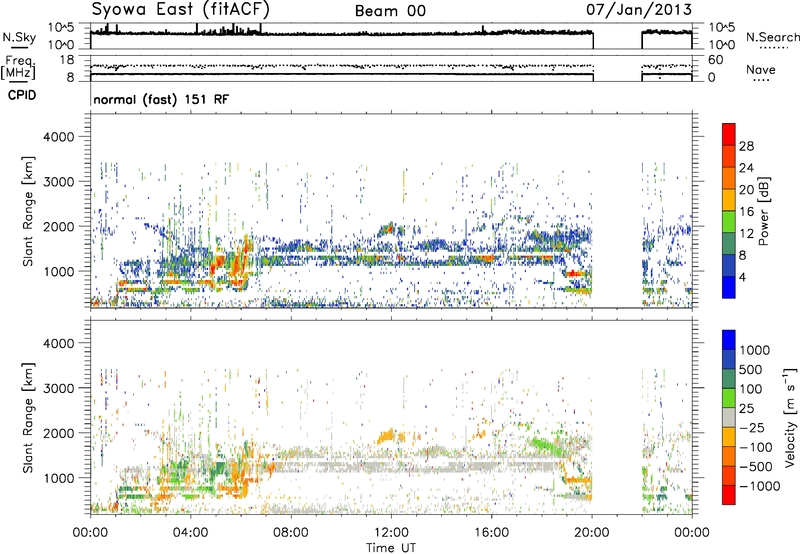Click the "-100" label on Velocity color bar
800x554 pixels.
756,447
